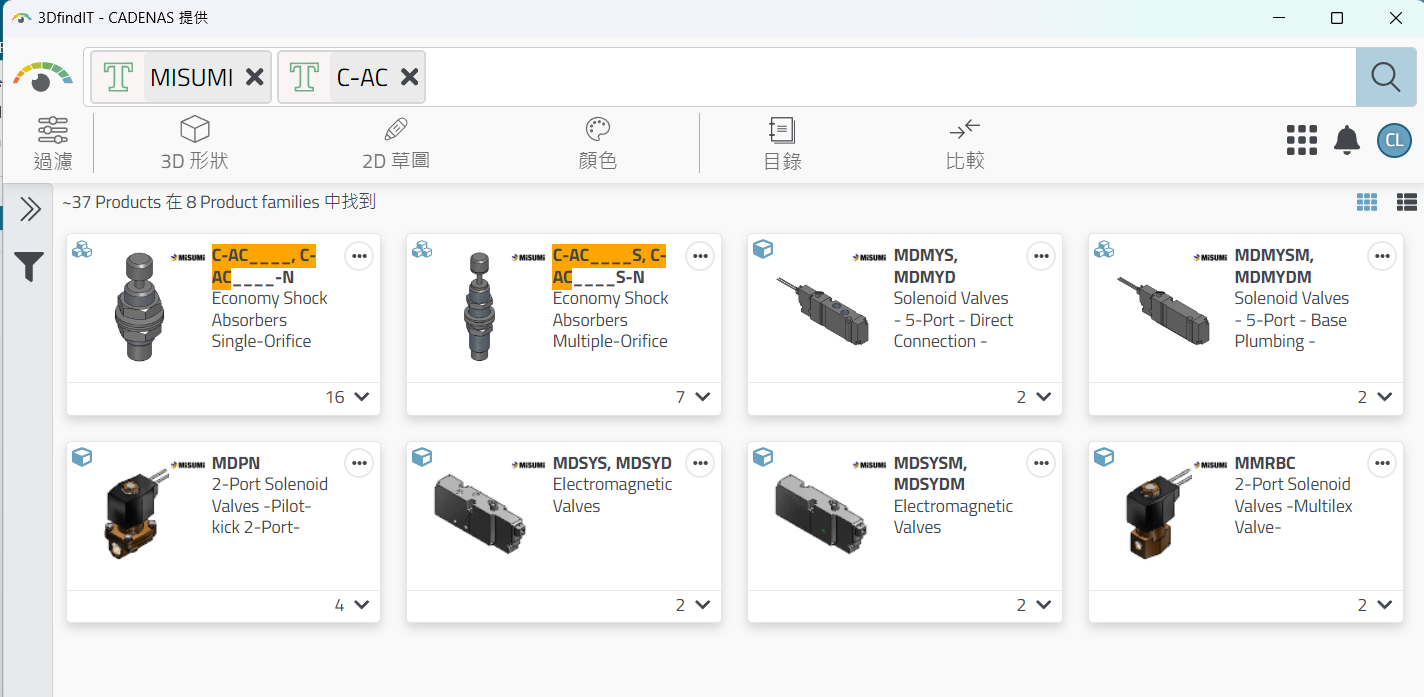
Task: Open the notifications bell
Action: tap(1347, 140)
